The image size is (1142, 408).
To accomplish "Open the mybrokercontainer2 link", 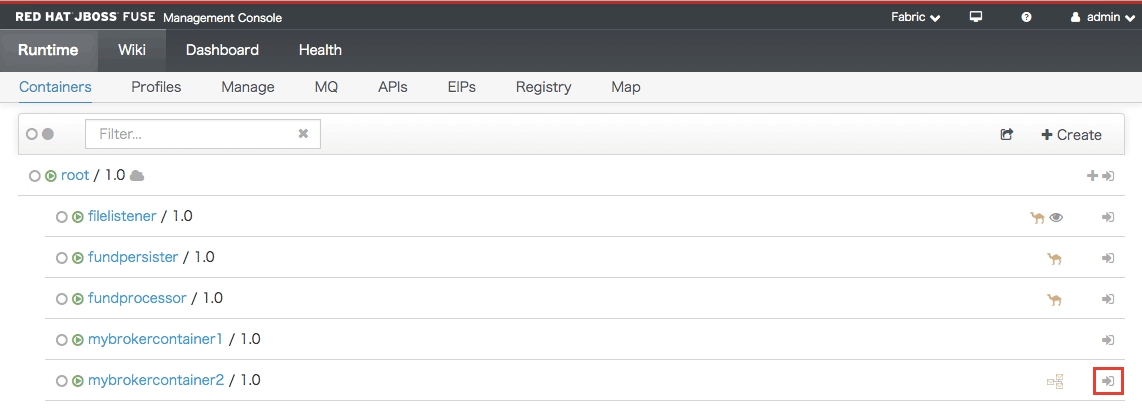I will [156, 380].
